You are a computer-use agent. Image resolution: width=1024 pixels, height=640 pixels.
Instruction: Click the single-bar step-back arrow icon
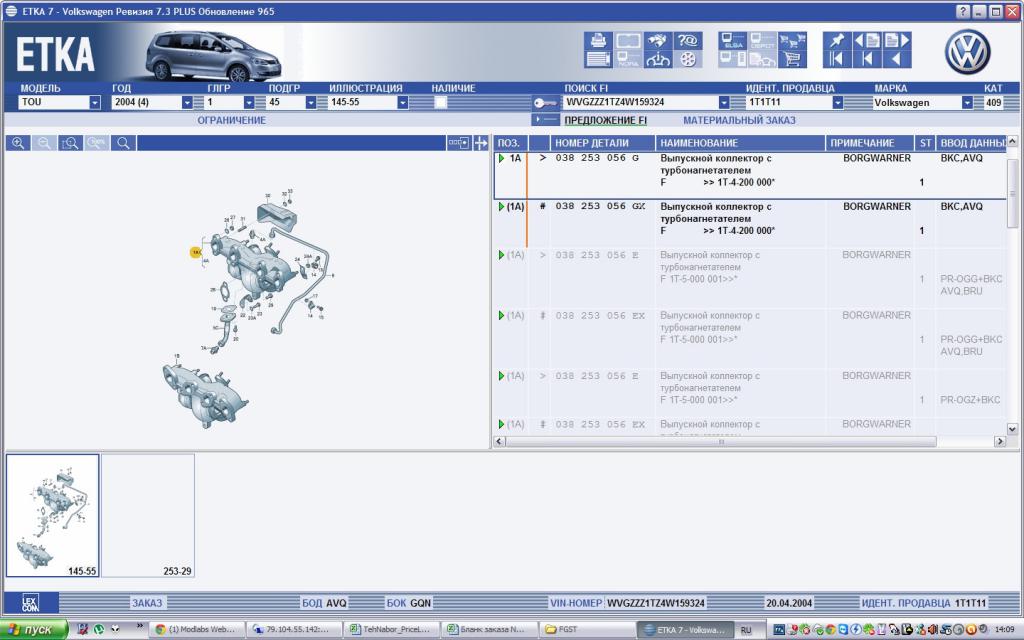click(867, 59)
